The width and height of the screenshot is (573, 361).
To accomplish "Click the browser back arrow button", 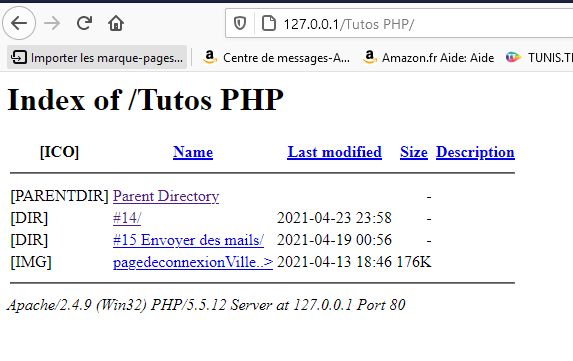I will point(19,23).
